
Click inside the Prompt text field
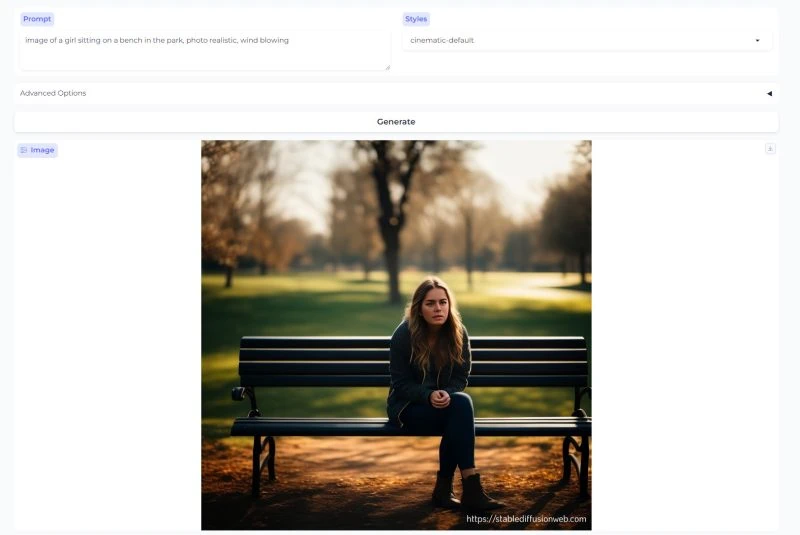tap(205, 50)
